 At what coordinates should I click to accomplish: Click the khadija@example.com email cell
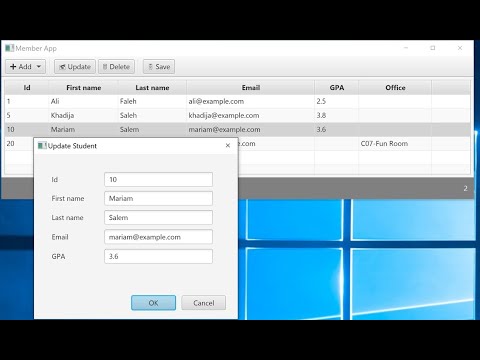point(250,115)
